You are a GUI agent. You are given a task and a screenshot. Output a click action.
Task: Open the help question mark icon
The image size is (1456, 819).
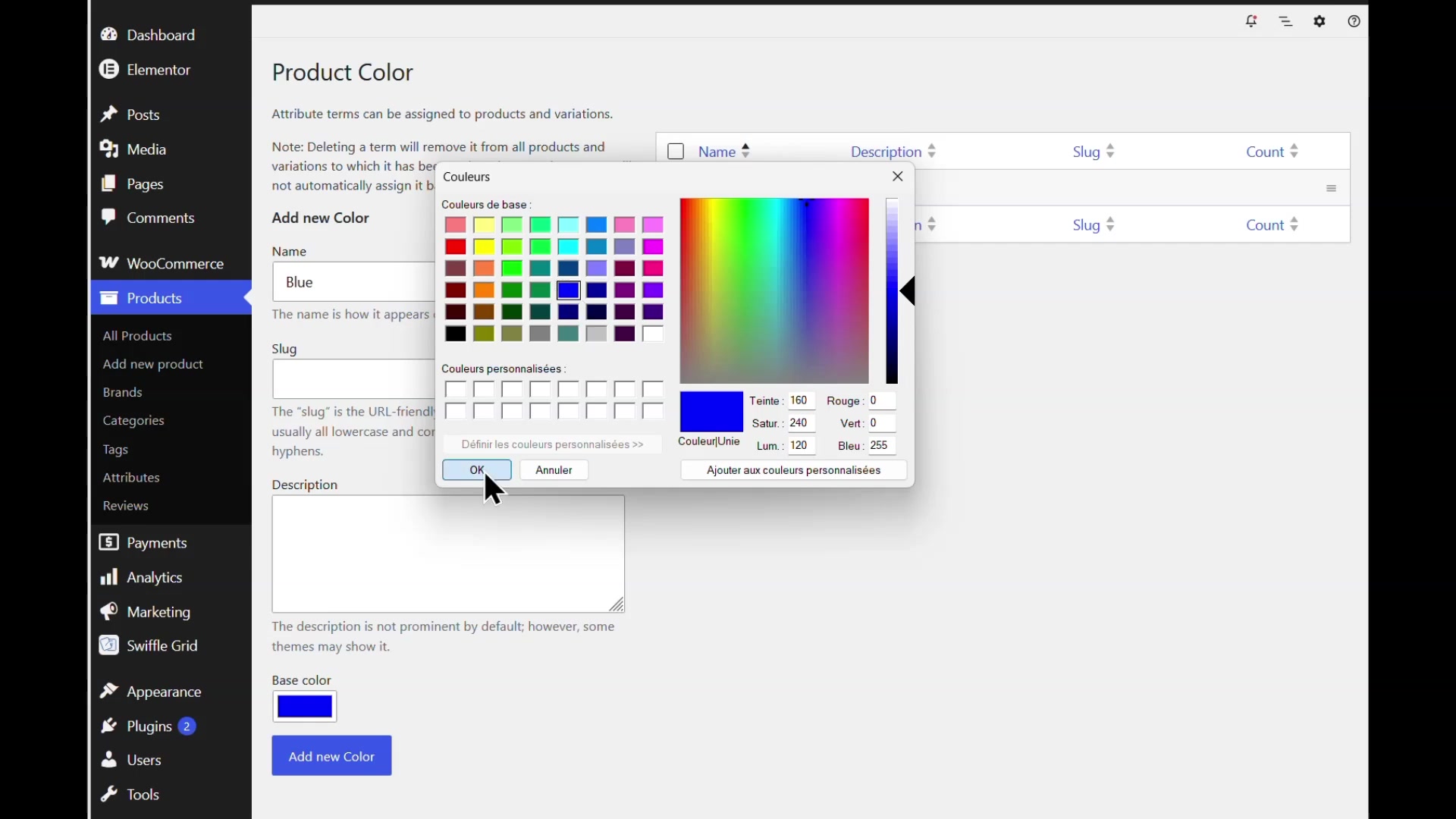pos(1354,22)
